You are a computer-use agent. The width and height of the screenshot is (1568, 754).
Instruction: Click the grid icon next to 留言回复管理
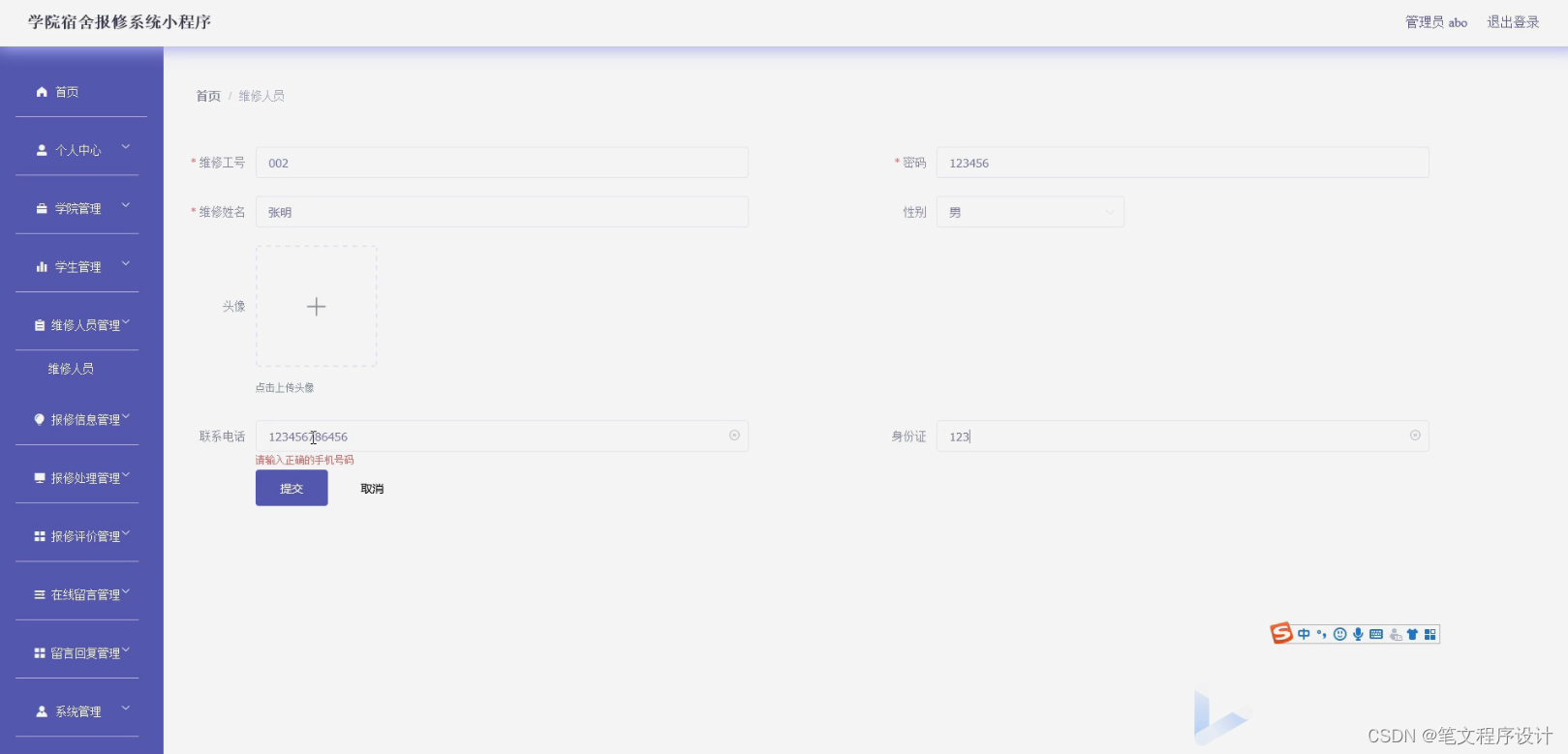click(x=40, y=653)
